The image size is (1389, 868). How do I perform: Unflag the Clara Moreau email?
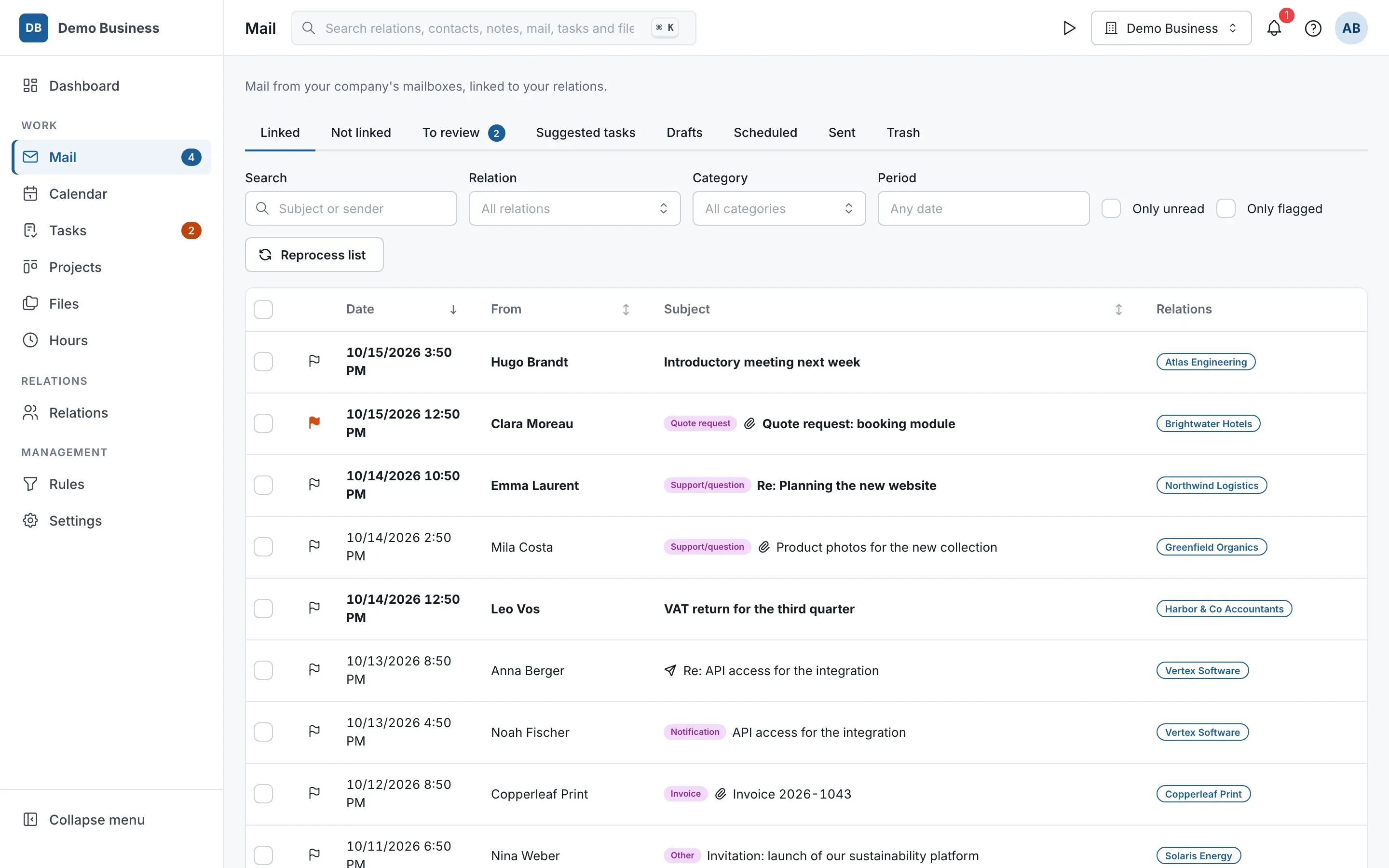click(x=314, y=423)
